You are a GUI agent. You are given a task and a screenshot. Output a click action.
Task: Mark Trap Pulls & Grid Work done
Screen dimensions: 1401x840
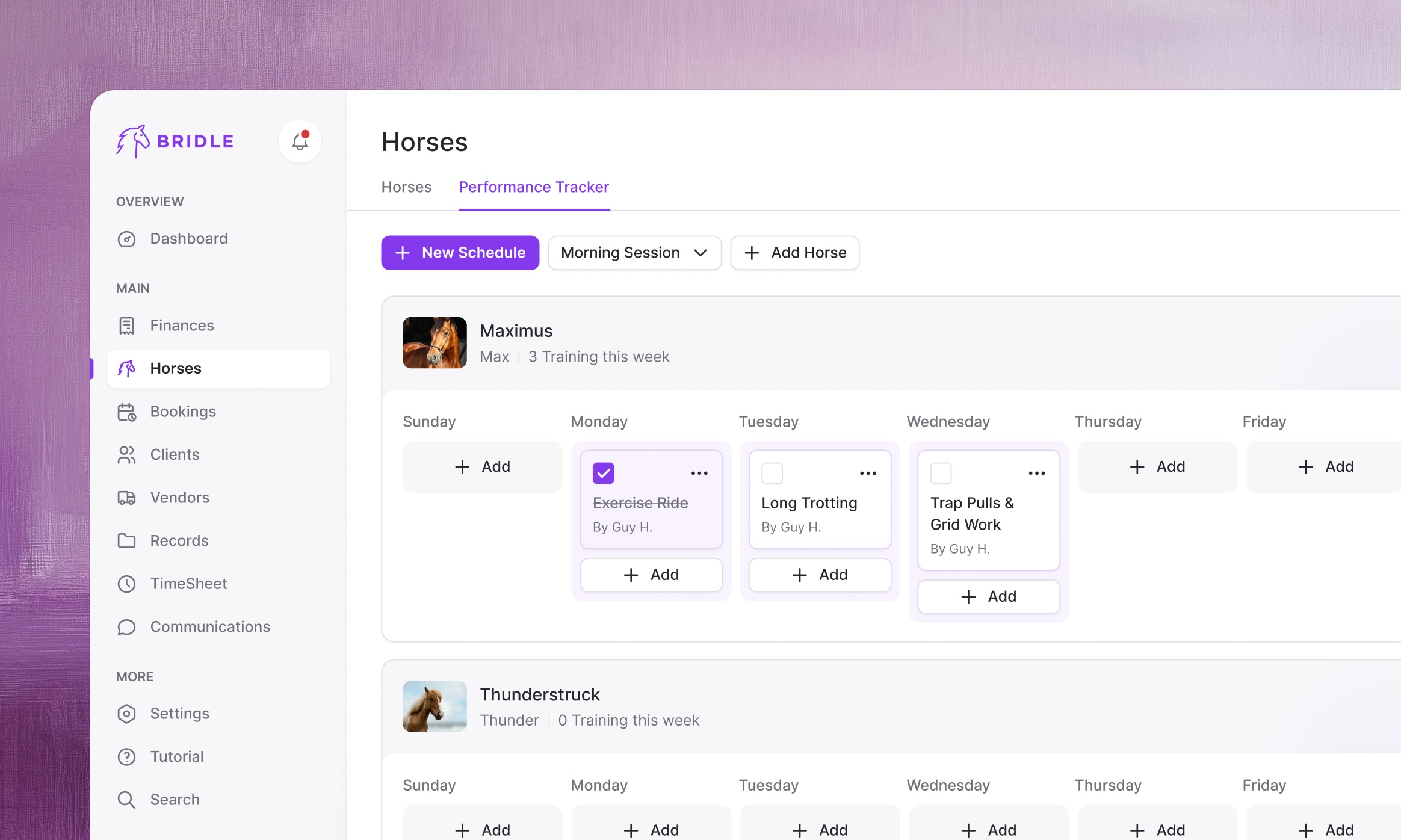pos(941,473)
